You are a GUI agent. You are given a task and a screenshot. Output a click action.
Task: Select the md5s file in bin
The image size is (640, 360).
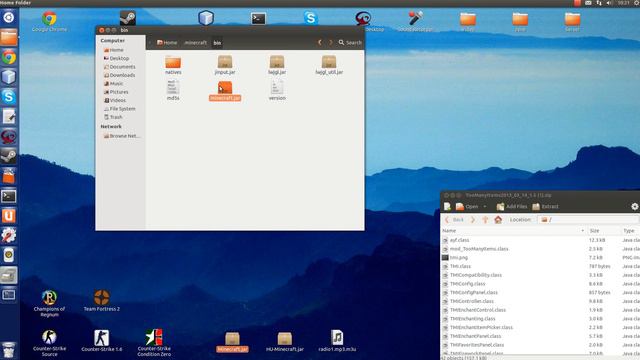coord(173,90)
